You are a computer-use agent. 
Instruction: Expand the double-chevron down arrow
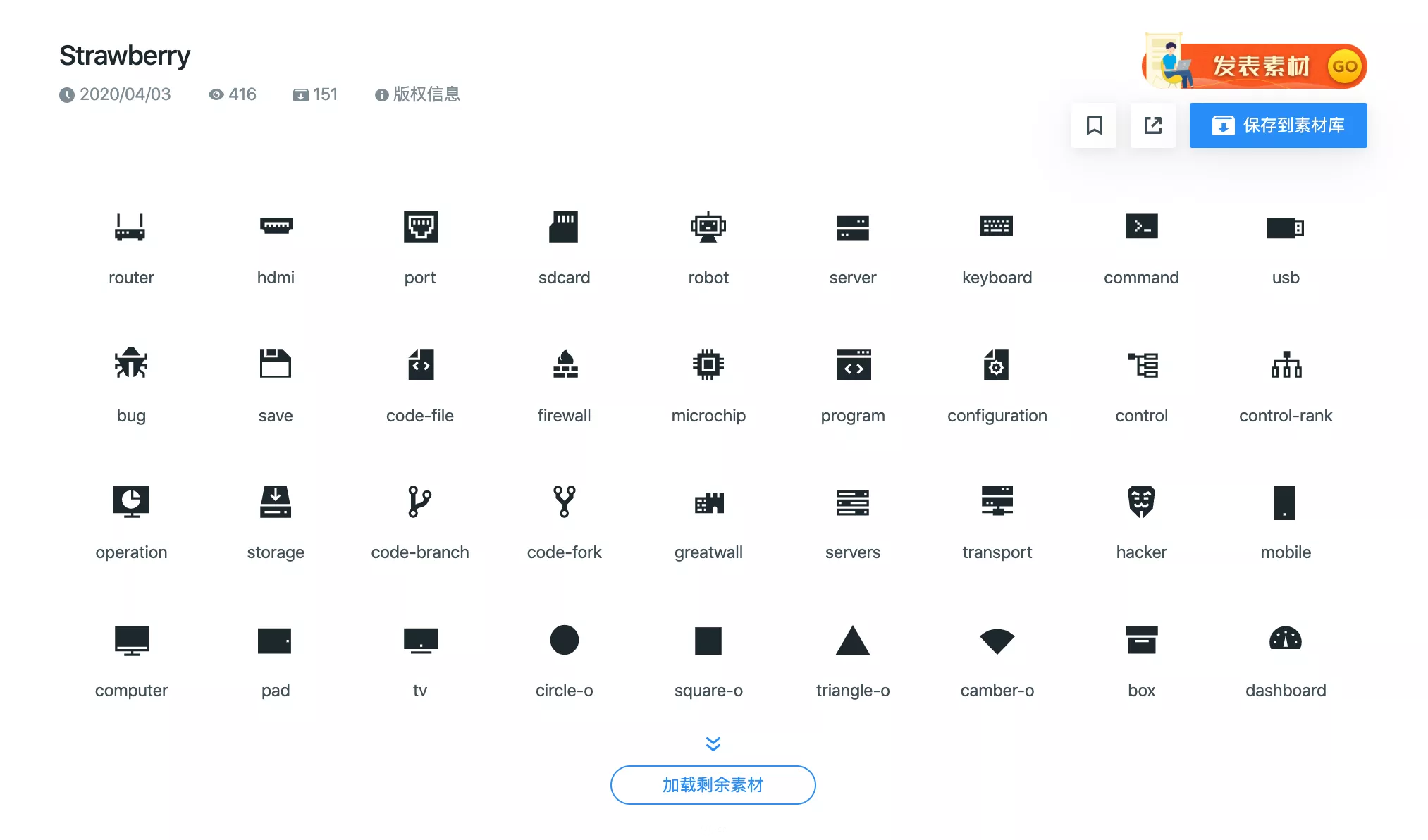713,743
